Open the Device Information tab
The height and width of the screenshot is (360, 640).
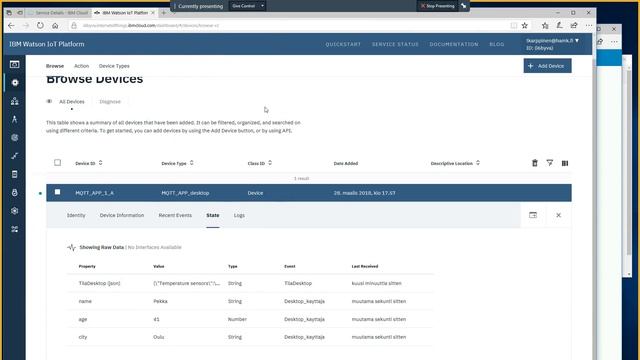pos(122,215)
